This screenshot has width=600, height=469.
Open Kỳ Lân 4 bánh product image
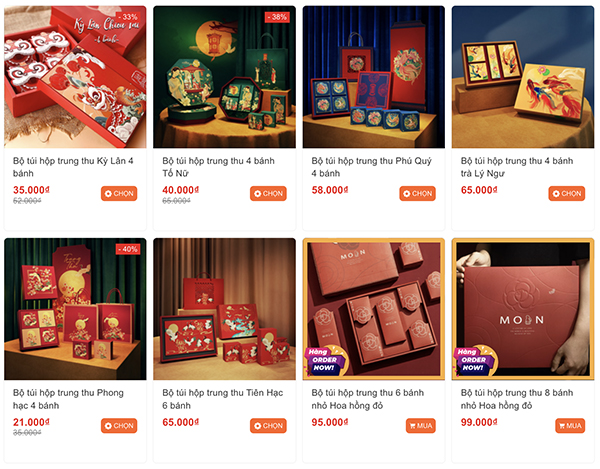(75, 77)
